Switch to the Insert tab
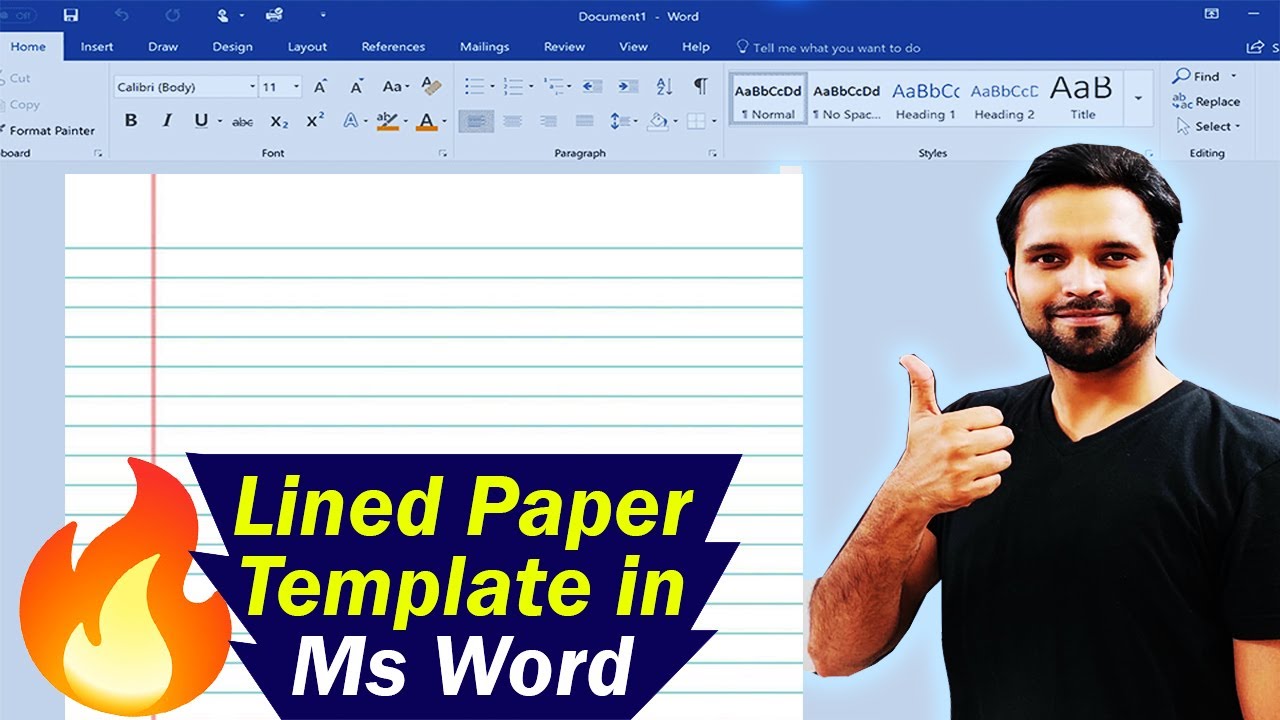This screenshot has width=1280, height=720. click(97, 47)
